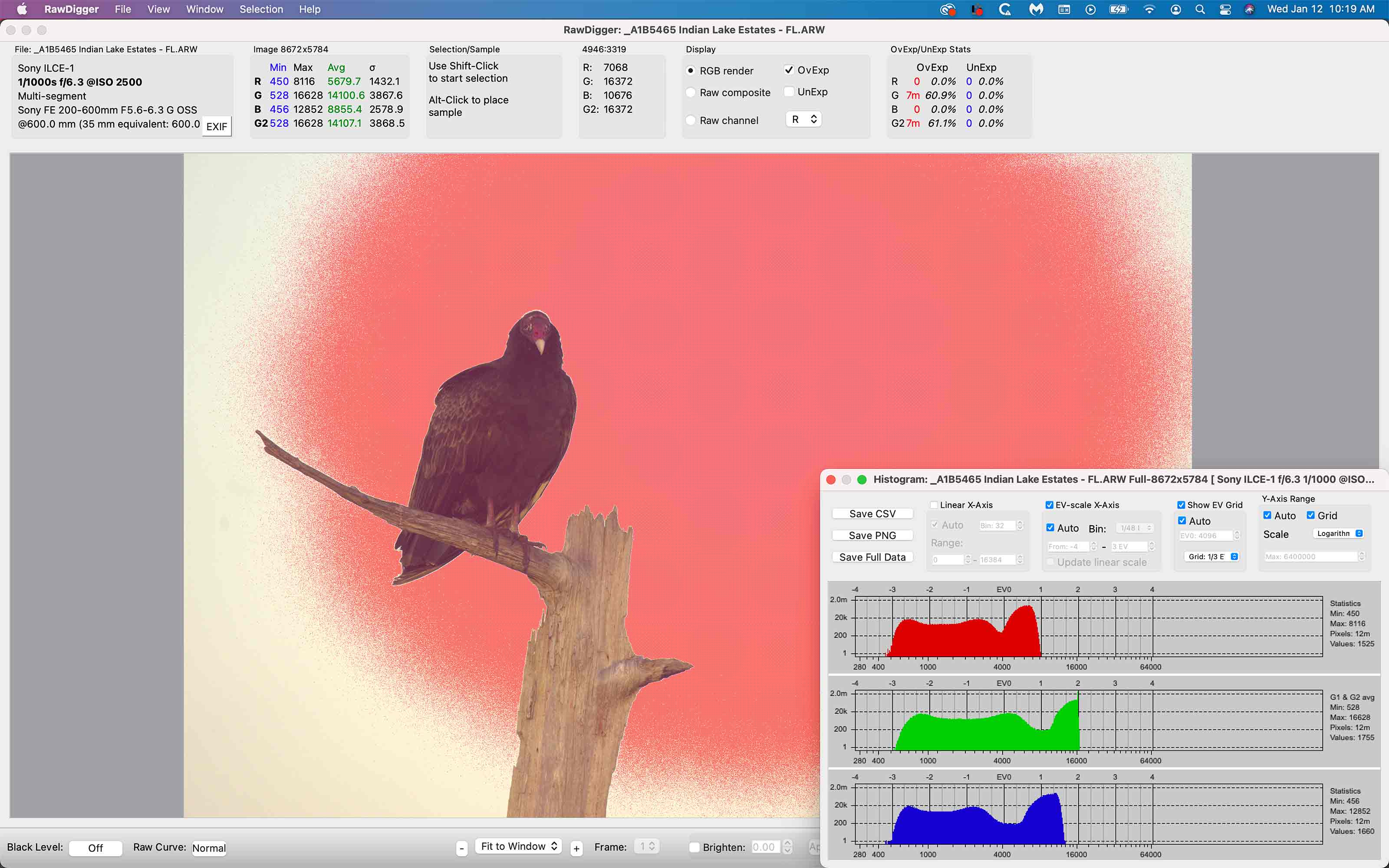The image size is (1389, 868).
Task: Open Control Center toggles icon
Action: (1225, 9)
